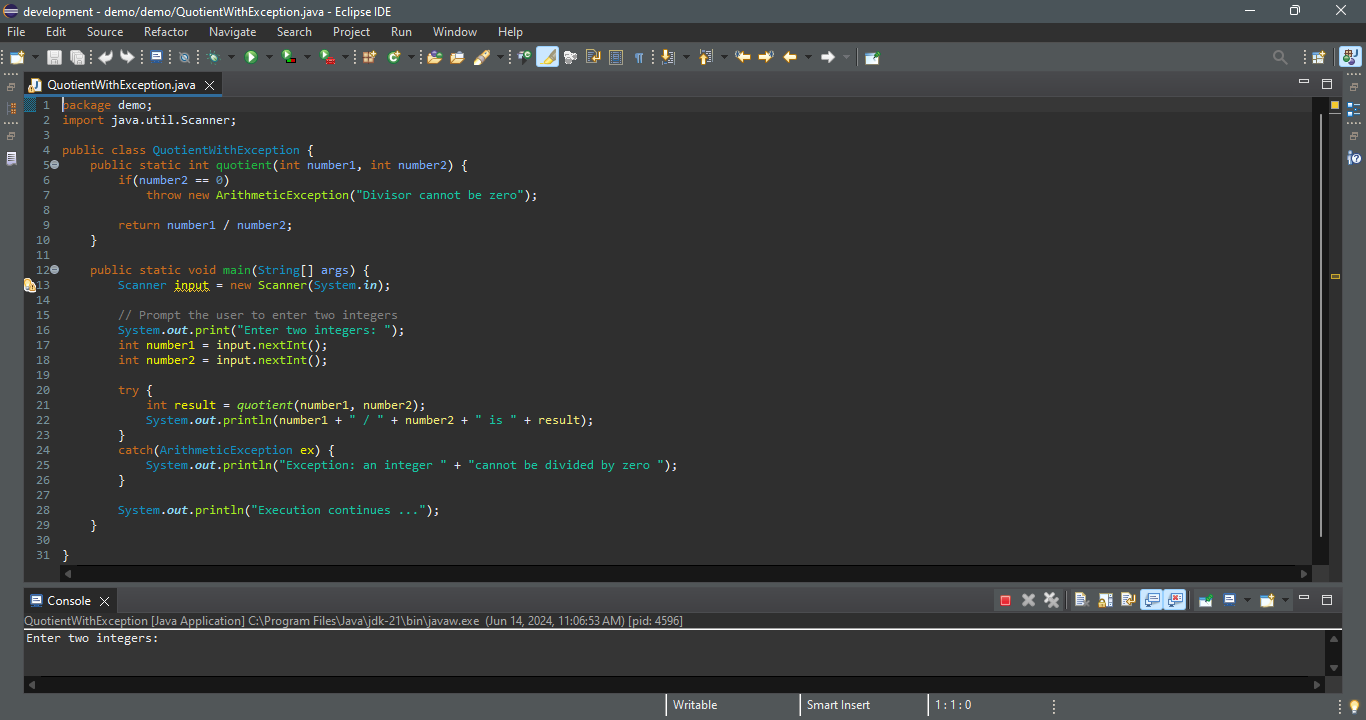This screenshot has height=720, width=1366.
Task: Click the Debug bug icon in toolbar
Action: (213, 57)
